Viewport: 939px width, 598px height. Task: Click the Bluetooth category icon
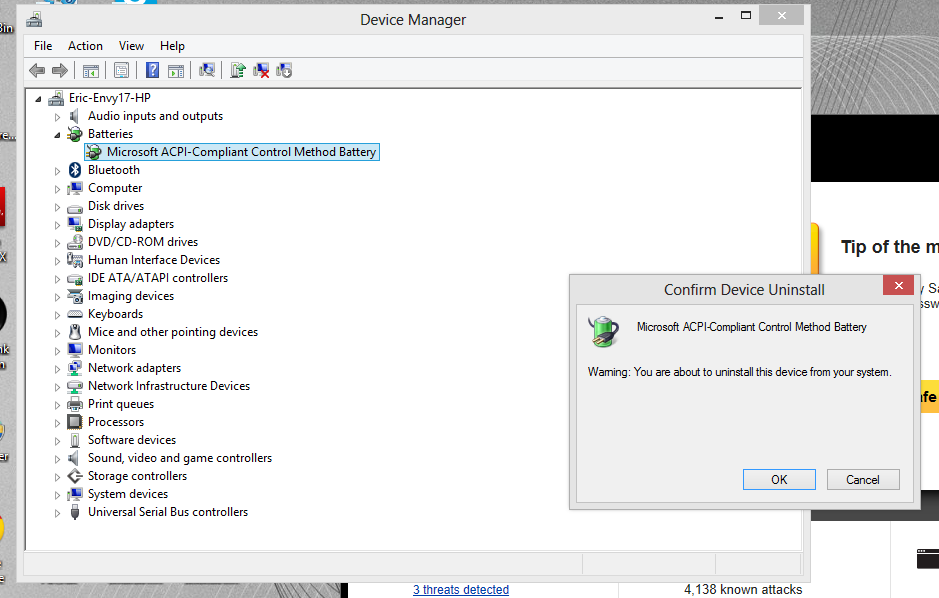click(75, 170)
